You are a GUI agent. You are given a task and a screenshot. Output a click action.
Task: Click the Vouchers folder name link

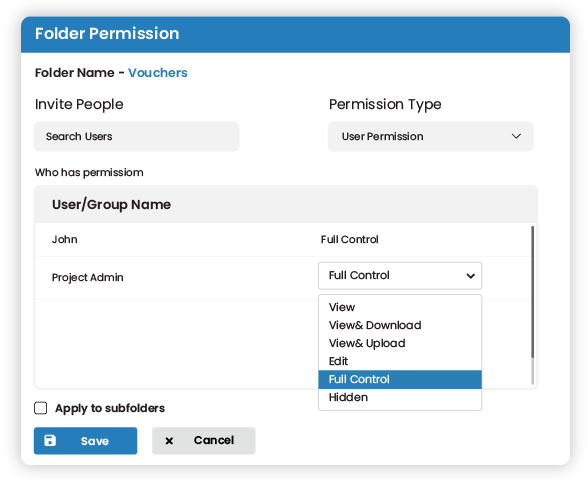(158, 73)
